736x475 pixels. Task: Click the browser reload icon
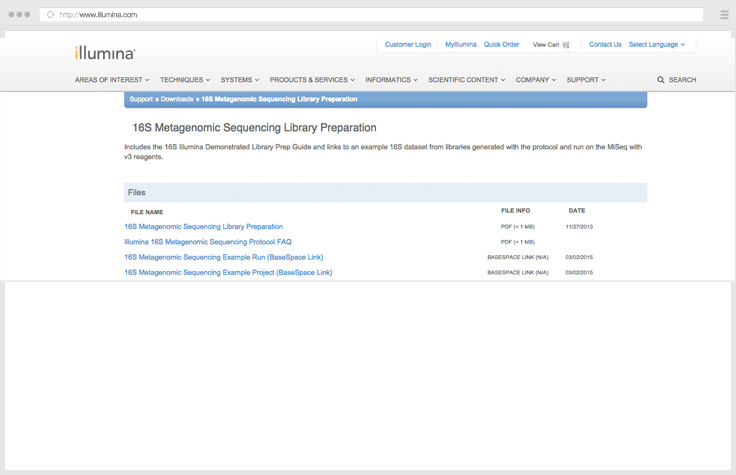[51, 15]
